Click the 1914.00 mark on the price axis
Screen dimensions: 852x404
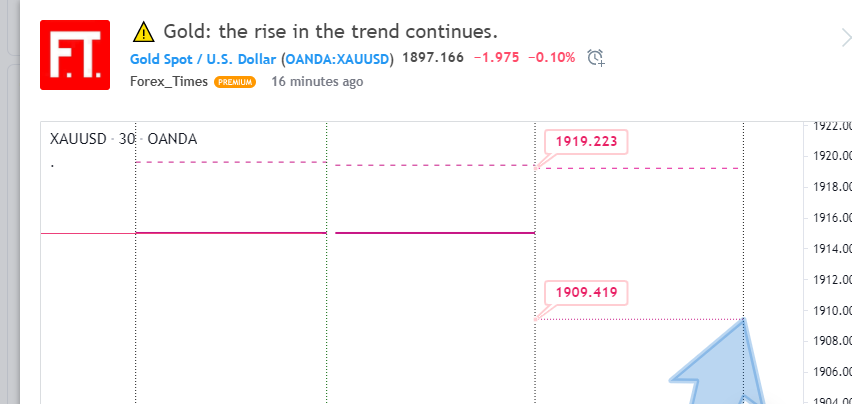click(x=832, y=249)
